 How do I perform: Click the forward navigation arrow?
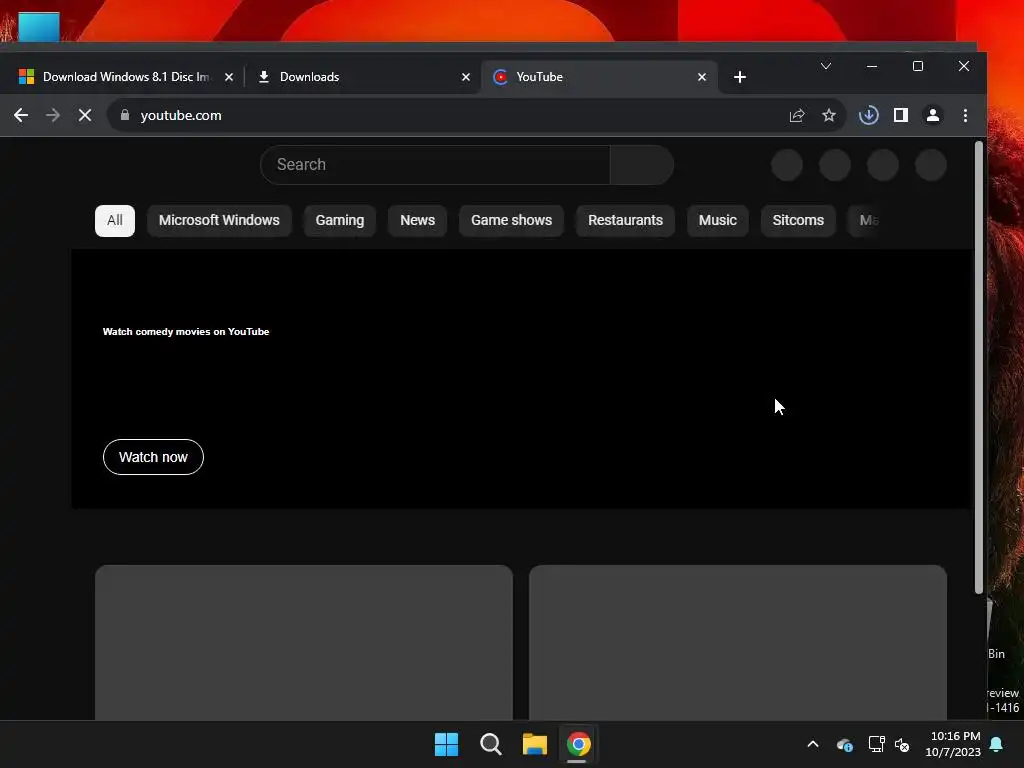coord(53,116)
